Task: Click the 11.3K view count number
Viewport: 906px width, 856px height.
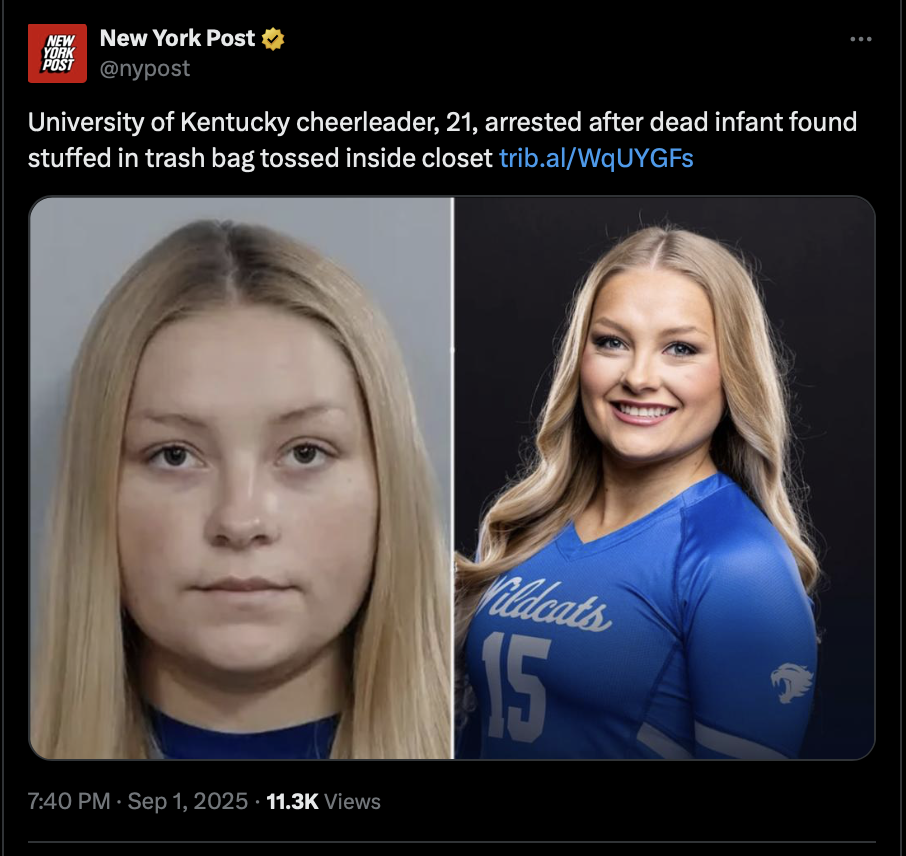Action: [x=292, y=801]
